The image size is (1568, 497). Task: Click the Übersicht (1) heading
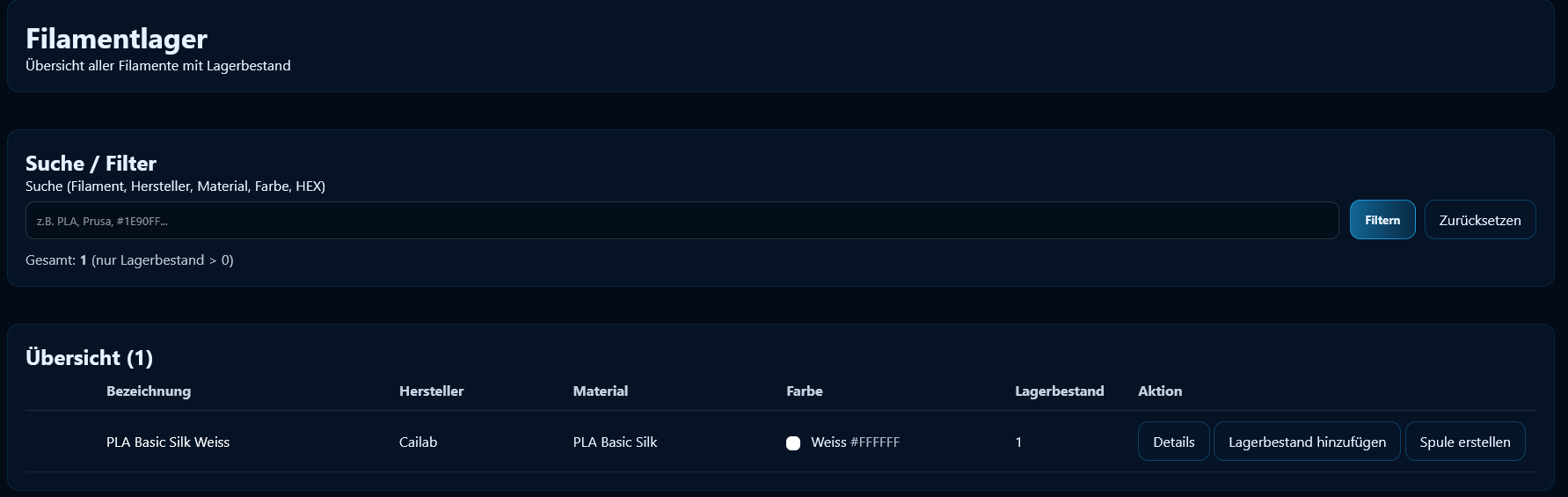pyautogui.click(x=89, y=358)
